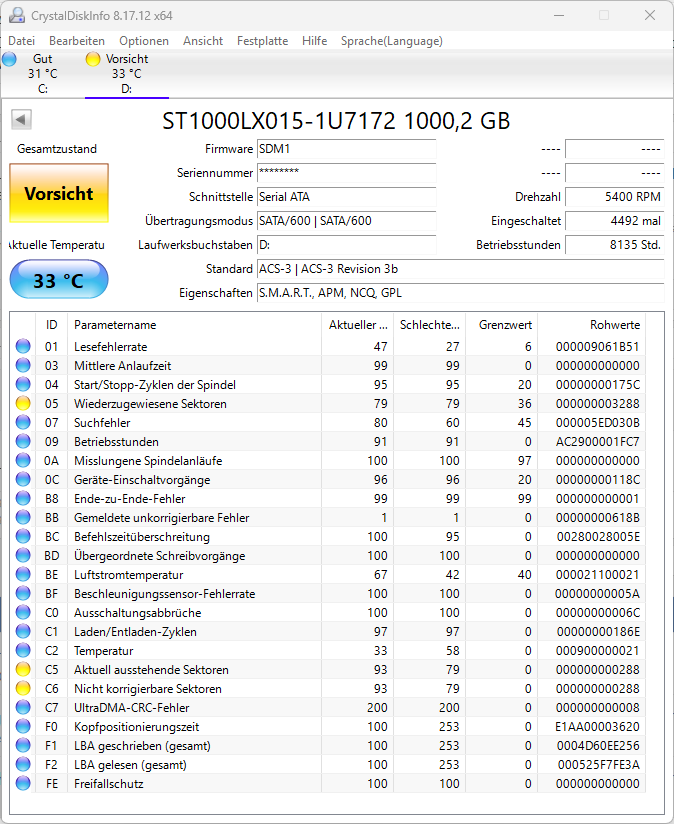Click the yellow orb beside Nicht korrigierbare Sektoren
Screen dimensions: 674x824
[23, 688]
